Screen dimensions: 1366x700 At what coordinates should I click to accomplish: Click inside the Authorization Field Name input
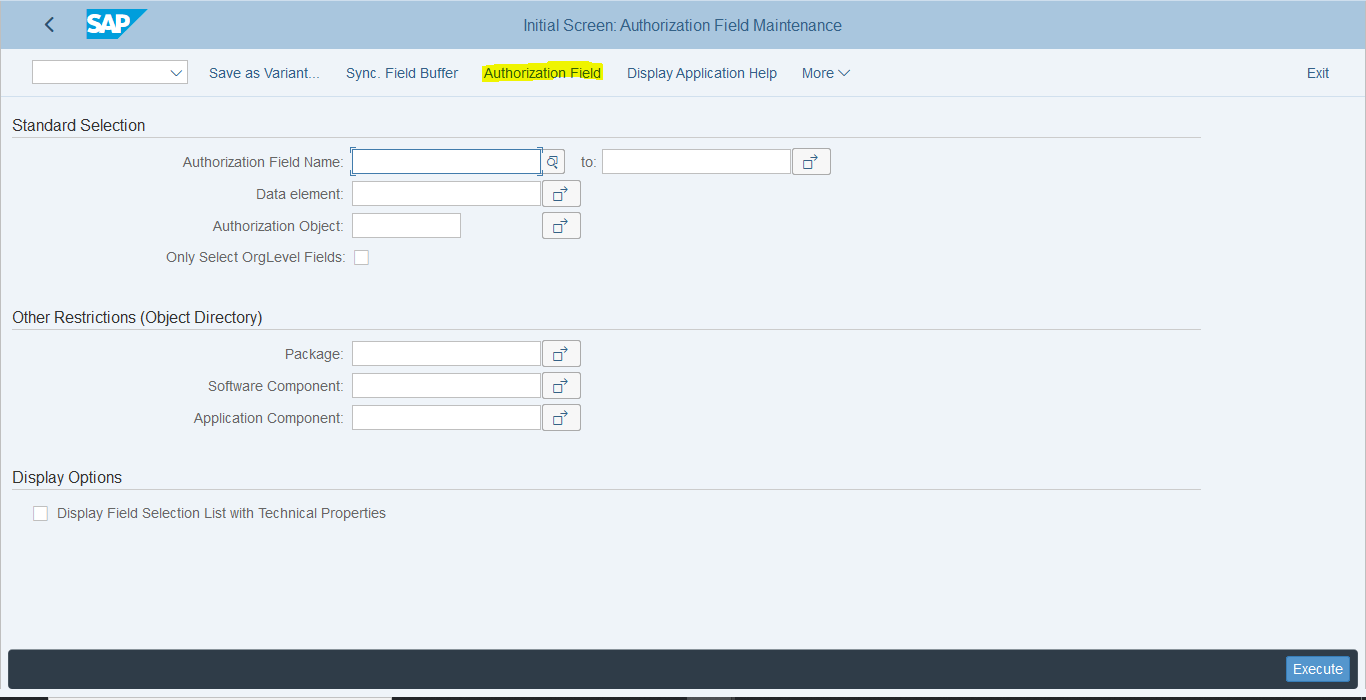[445, 160]
